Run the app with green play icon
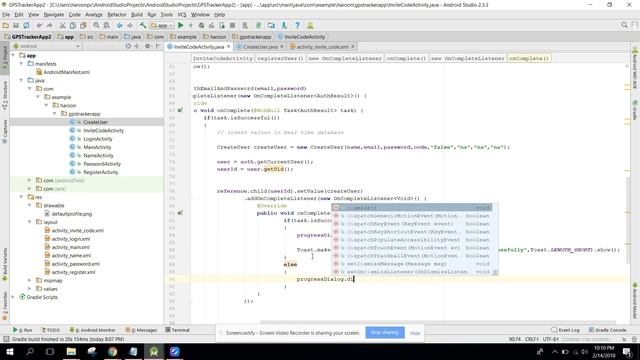The width and height of the screenshot is (640, 360). (x=181, y=25)
